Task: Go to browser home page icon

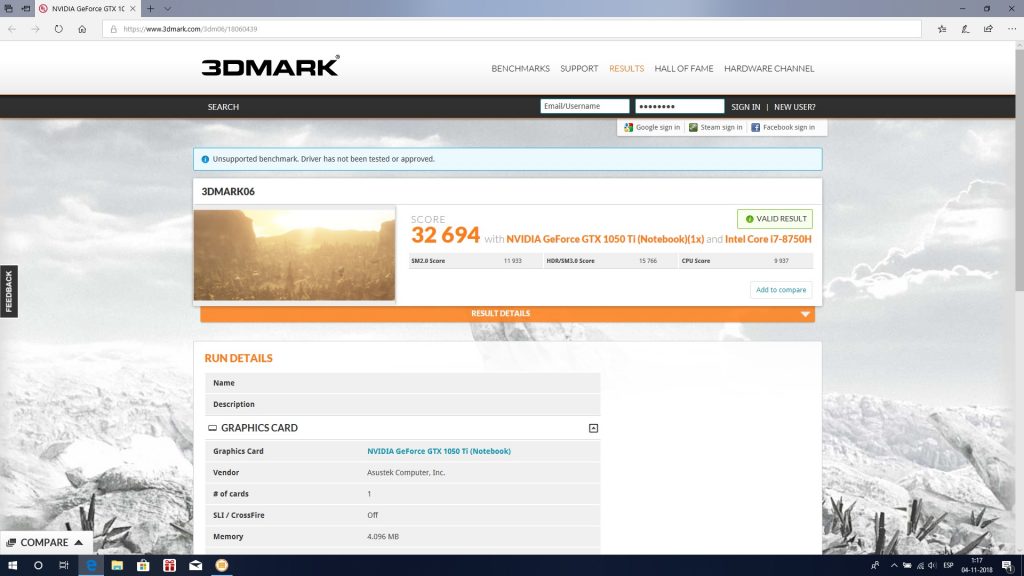Action: [x=83, y=29]
